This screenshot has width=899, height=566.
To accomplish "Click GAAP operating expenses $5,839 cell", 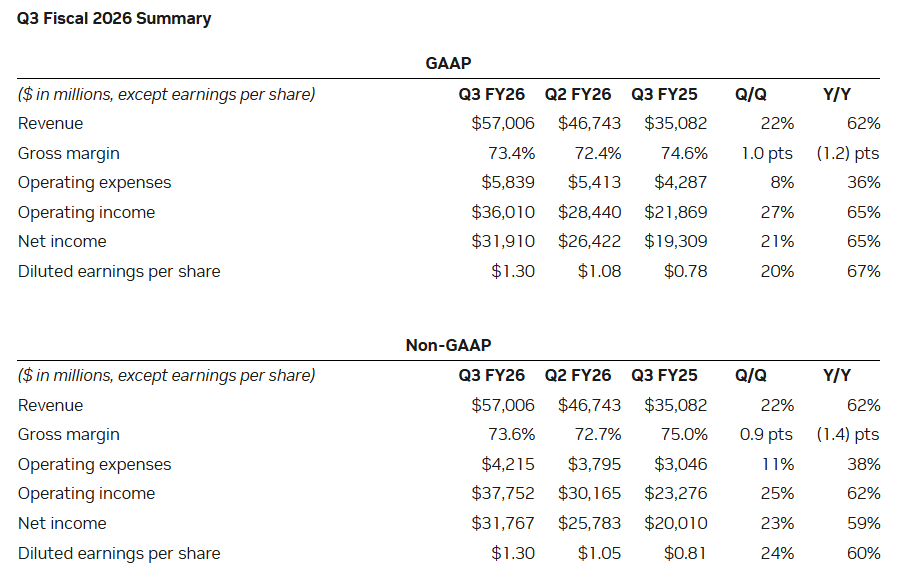I will pyautogui.click(x=508, y=182).
